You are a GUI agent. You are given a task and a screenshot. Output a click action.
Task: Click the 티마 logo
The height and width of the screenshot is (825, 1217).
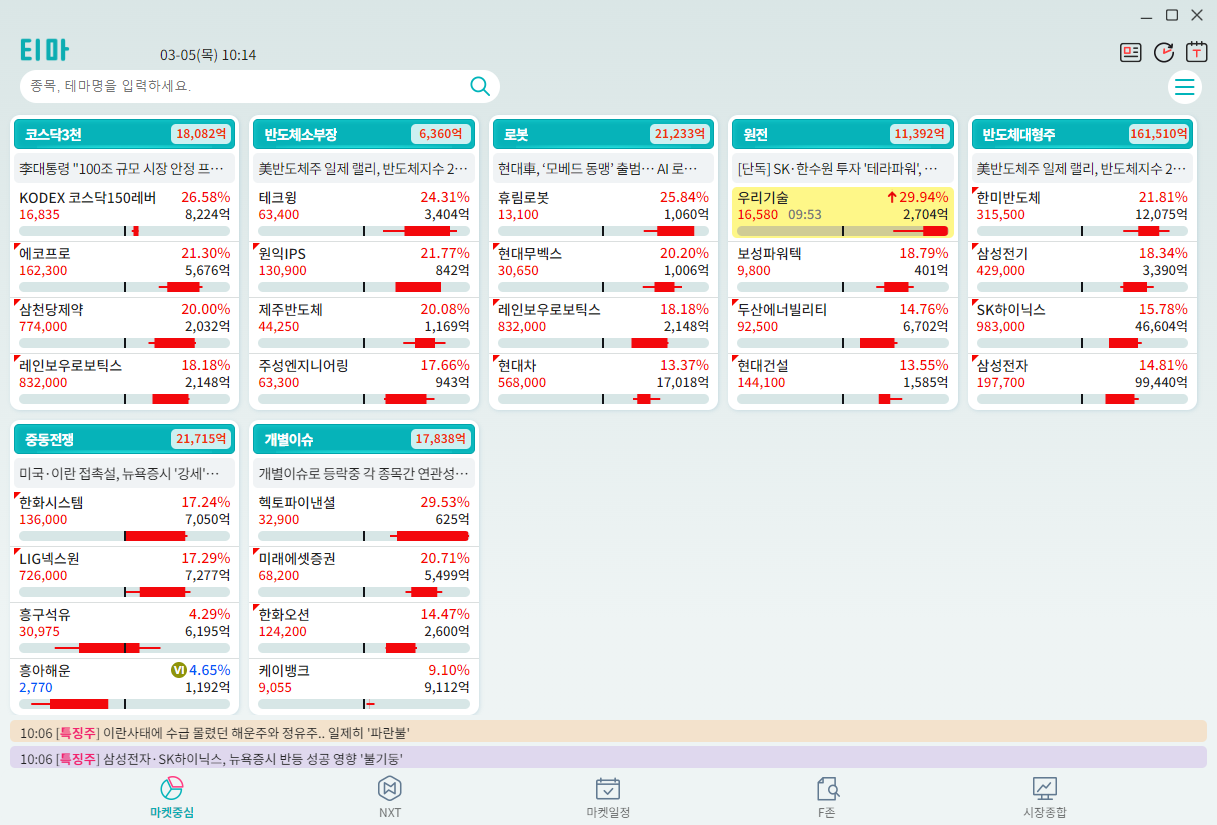point(44,50)
